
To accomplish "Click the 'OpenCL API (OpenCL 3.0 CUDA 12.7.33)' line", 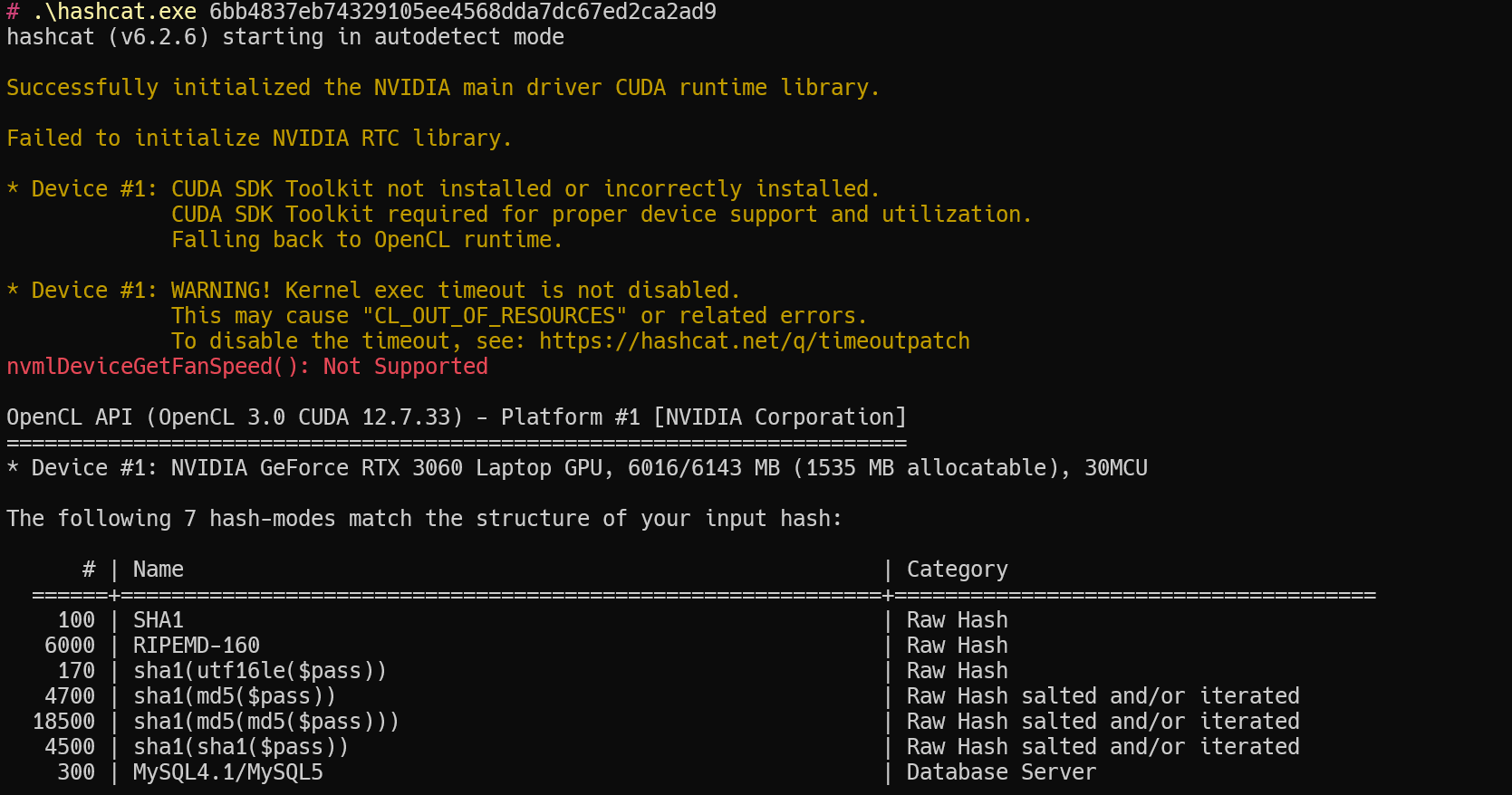I will pos(457,417).
